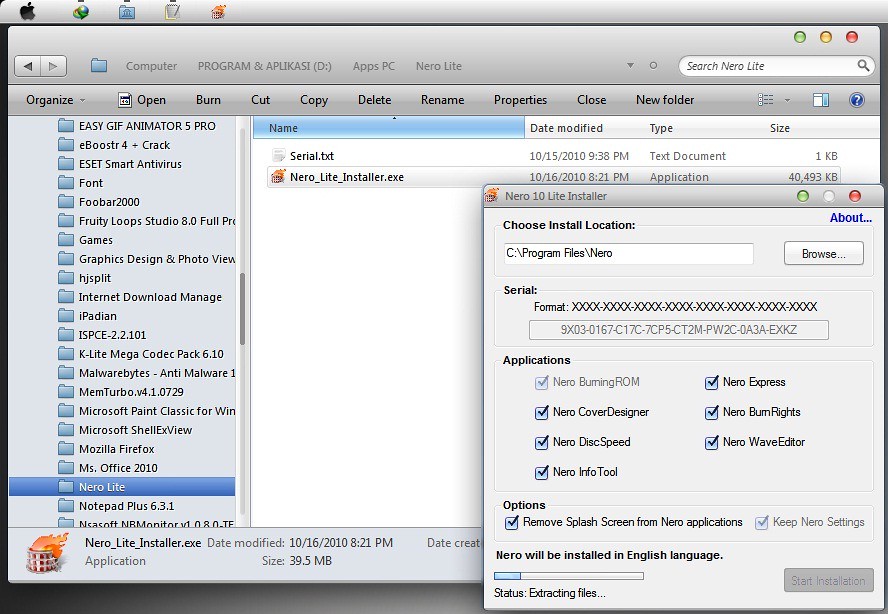Sort by Type column header

(661, 128)
